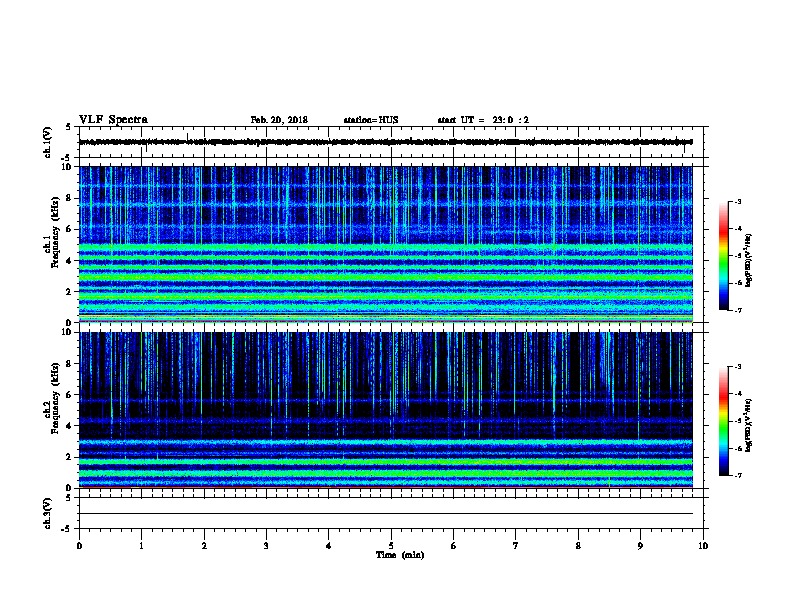Click time axis tick label '0'
The width and height of the screenshot is (792, 612).
(x=79, y=546)
